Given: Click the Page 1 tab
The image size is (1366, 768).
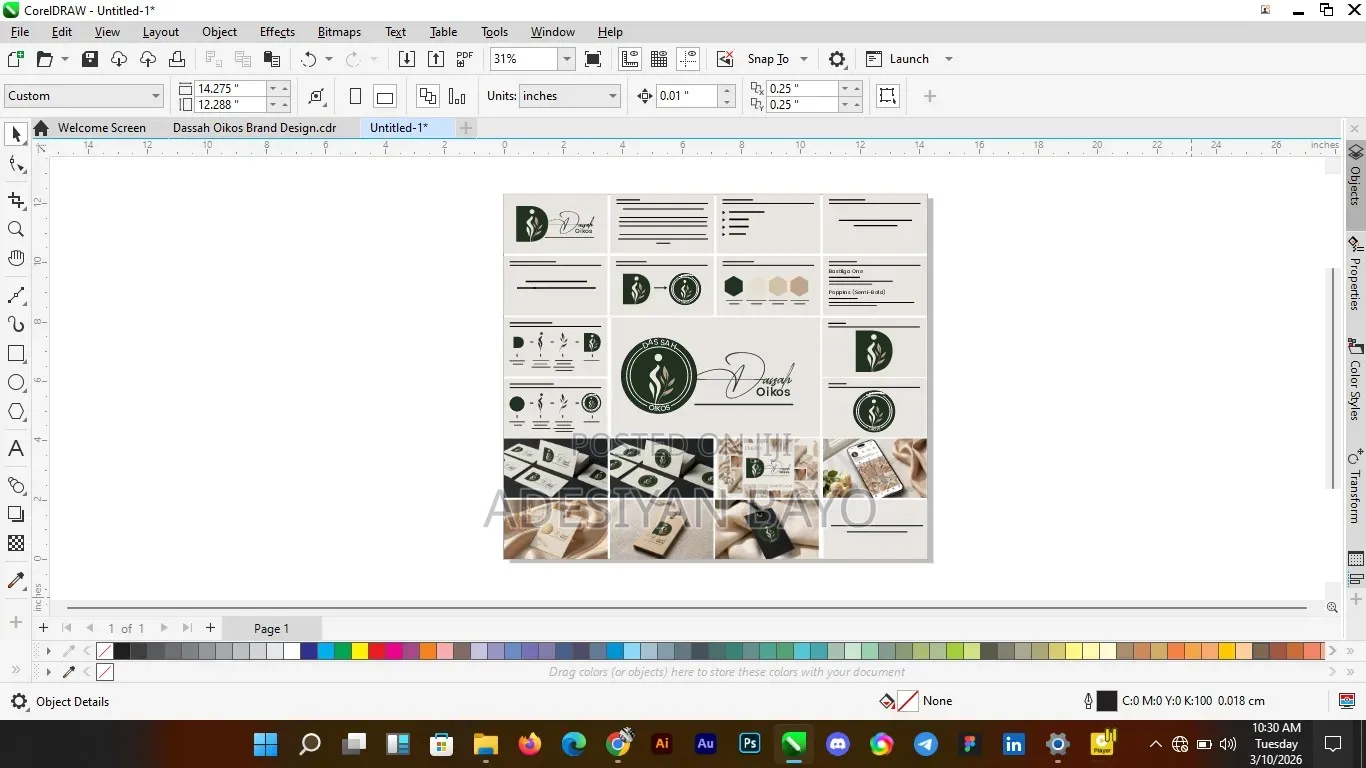Looking at the screenshot, I should click(271, 628).
